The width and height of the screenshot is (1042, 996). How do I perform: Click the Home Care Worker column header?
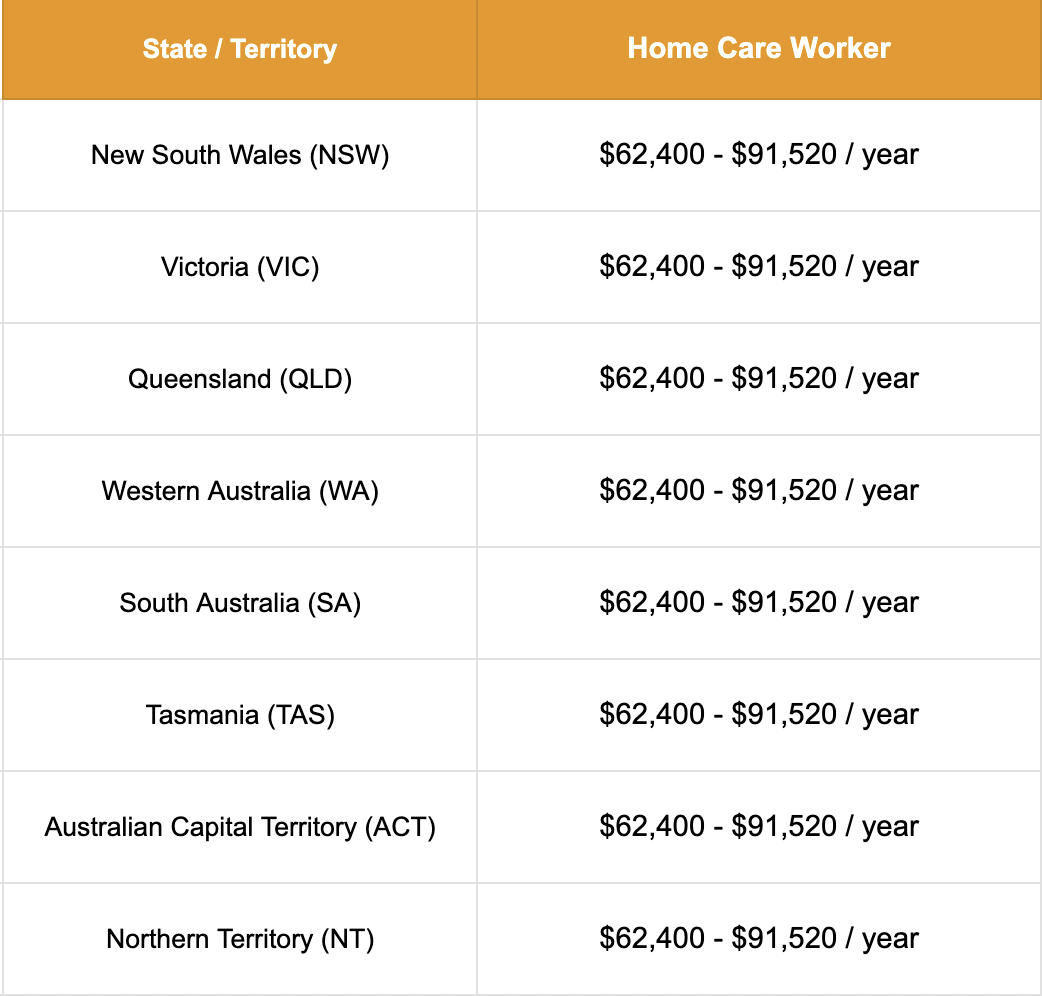pos(759,48)
